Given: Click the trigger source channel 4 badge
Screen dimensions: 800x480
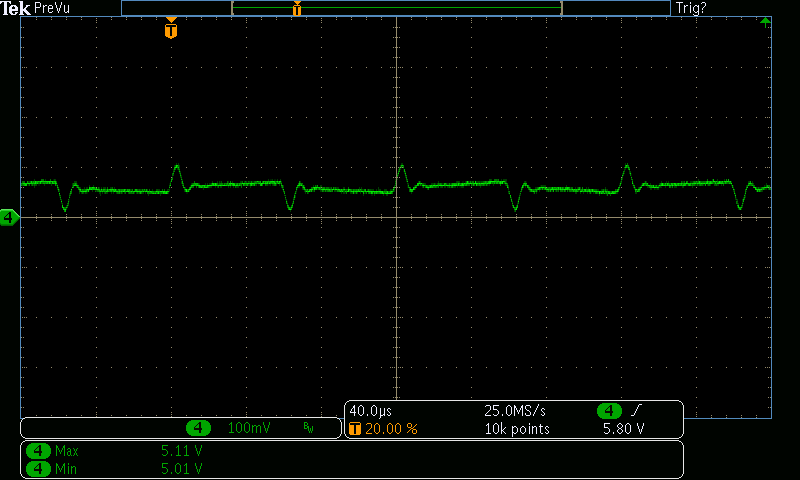Looking at the screenshot, I should click(x=609, y=410).
